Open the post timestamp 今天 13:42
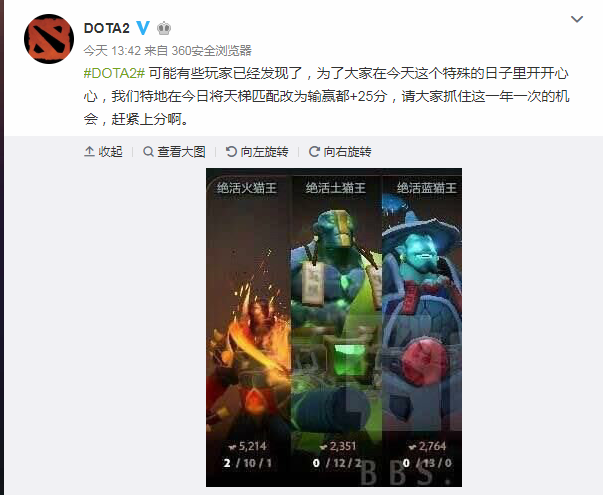Screen dimensions: 603x495 [112, 50]
